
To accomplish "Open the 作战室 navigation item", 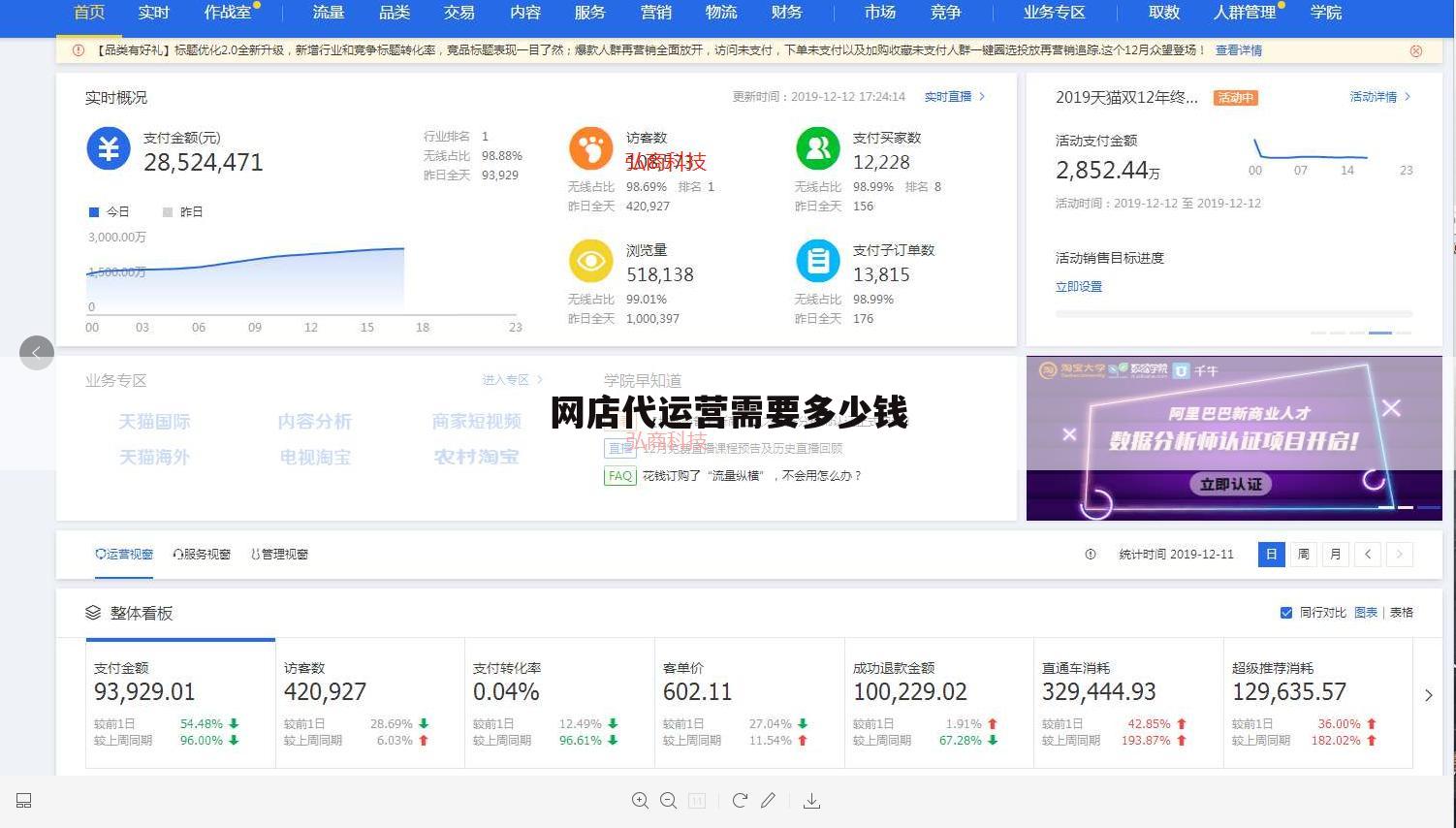I will 228,13.
